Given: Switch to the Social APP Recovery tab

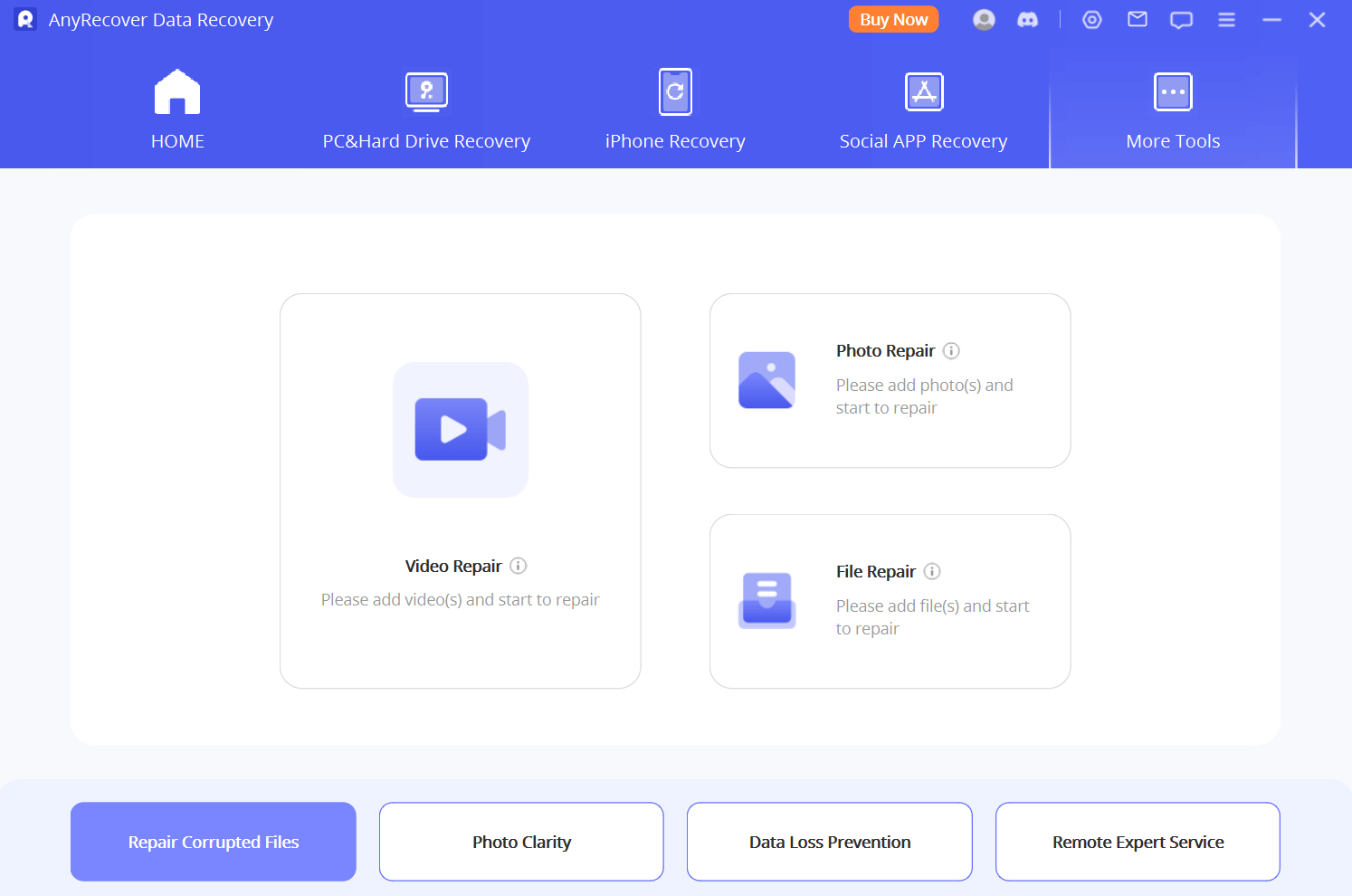Looking at the screenshot, I should pos(923,109).
